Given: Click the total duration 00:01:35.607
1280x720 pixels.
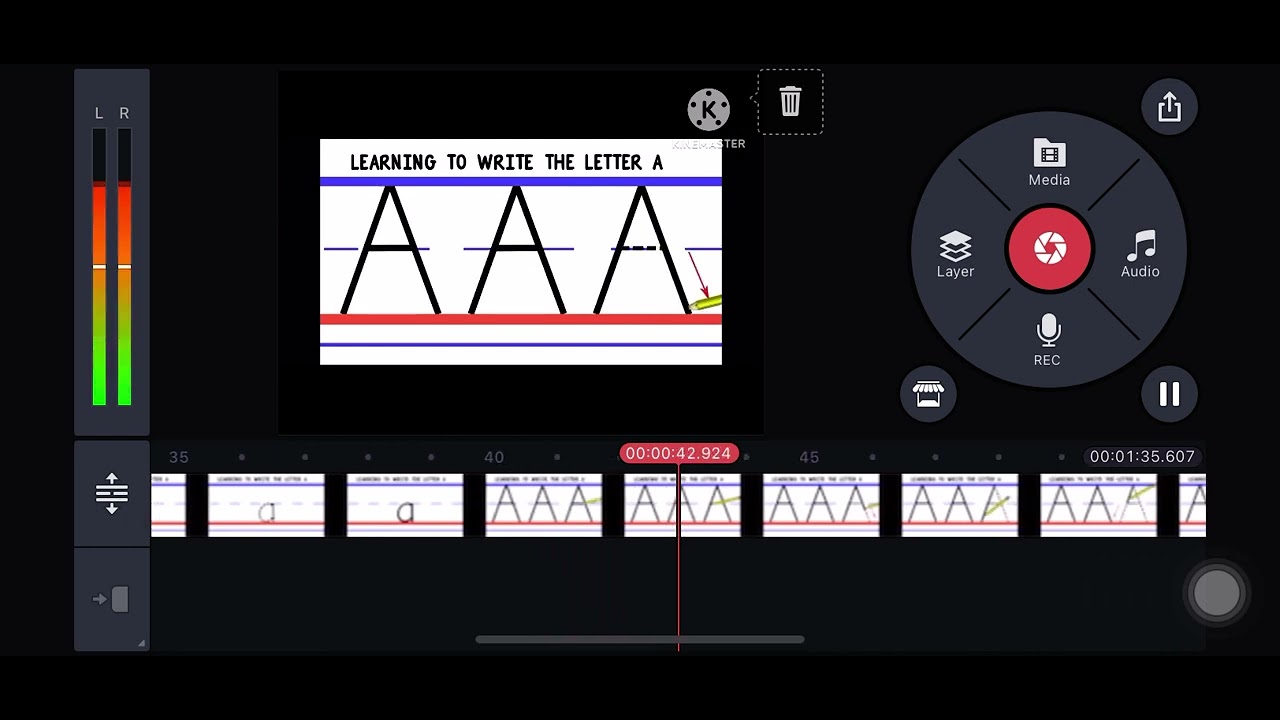Looking at the screenshot, I should coord(1142,456).
